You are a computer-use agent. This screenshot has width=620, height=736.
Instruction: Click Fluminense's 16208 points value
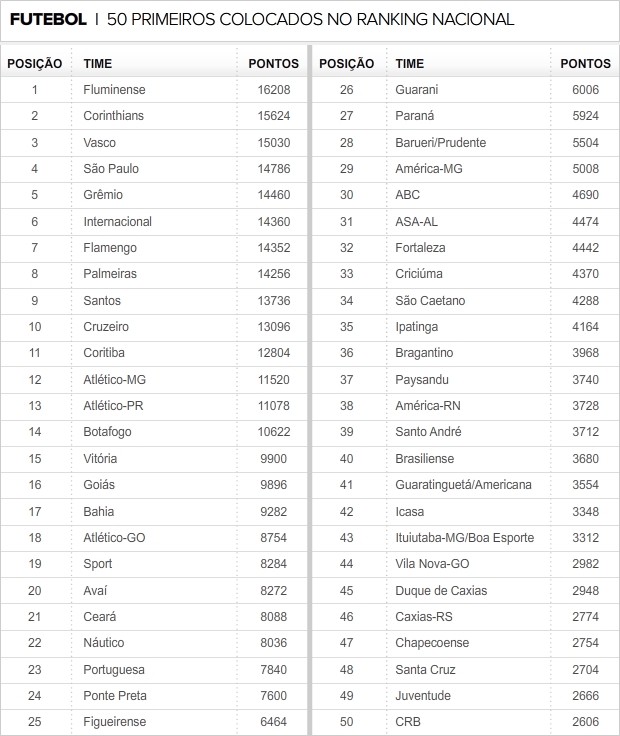(x=274, y=90)
